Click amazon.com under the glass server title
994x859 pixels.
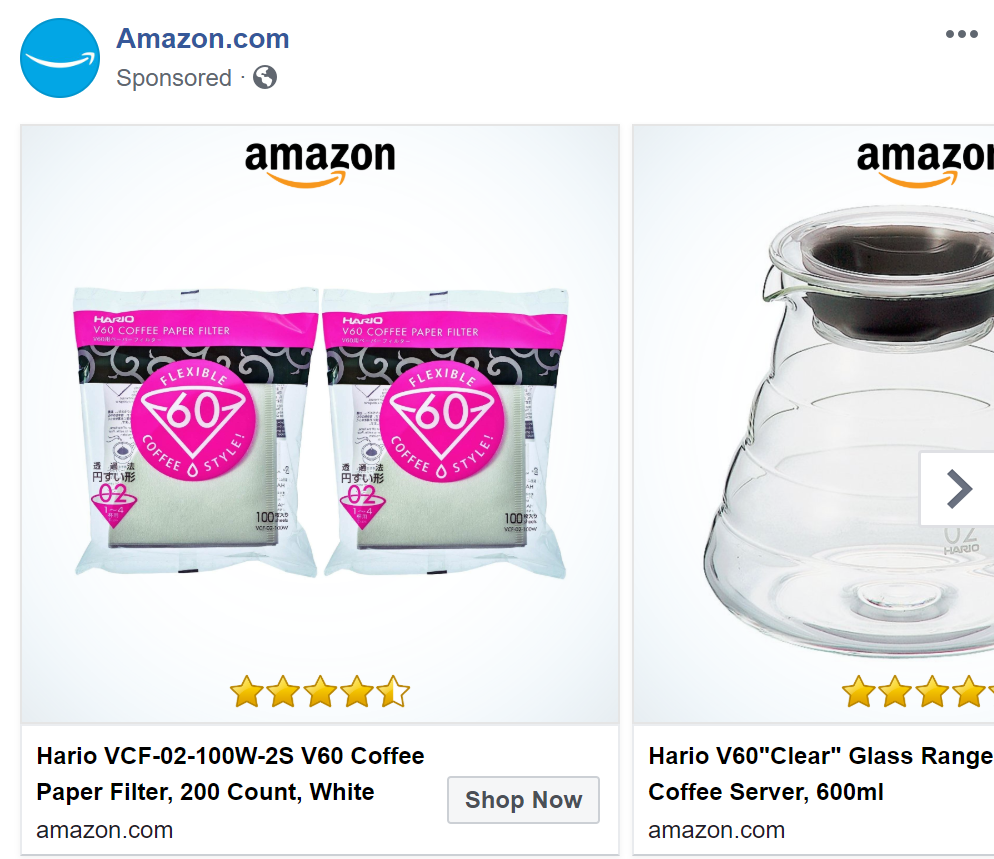[717, 830]
